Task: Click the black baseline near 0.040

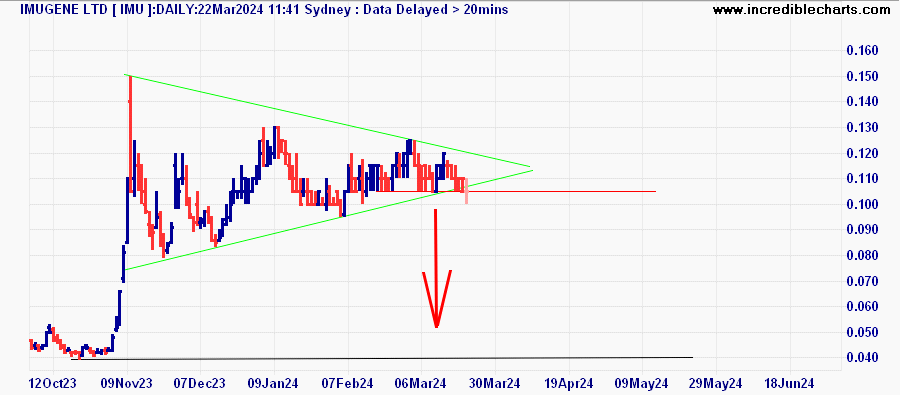Action: [x=382, y=358]
